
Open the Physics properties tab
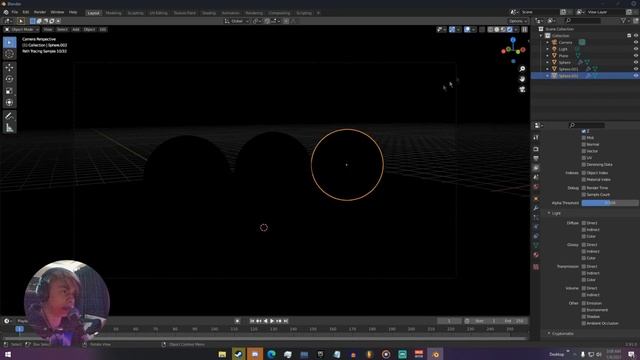coord(536,227)
